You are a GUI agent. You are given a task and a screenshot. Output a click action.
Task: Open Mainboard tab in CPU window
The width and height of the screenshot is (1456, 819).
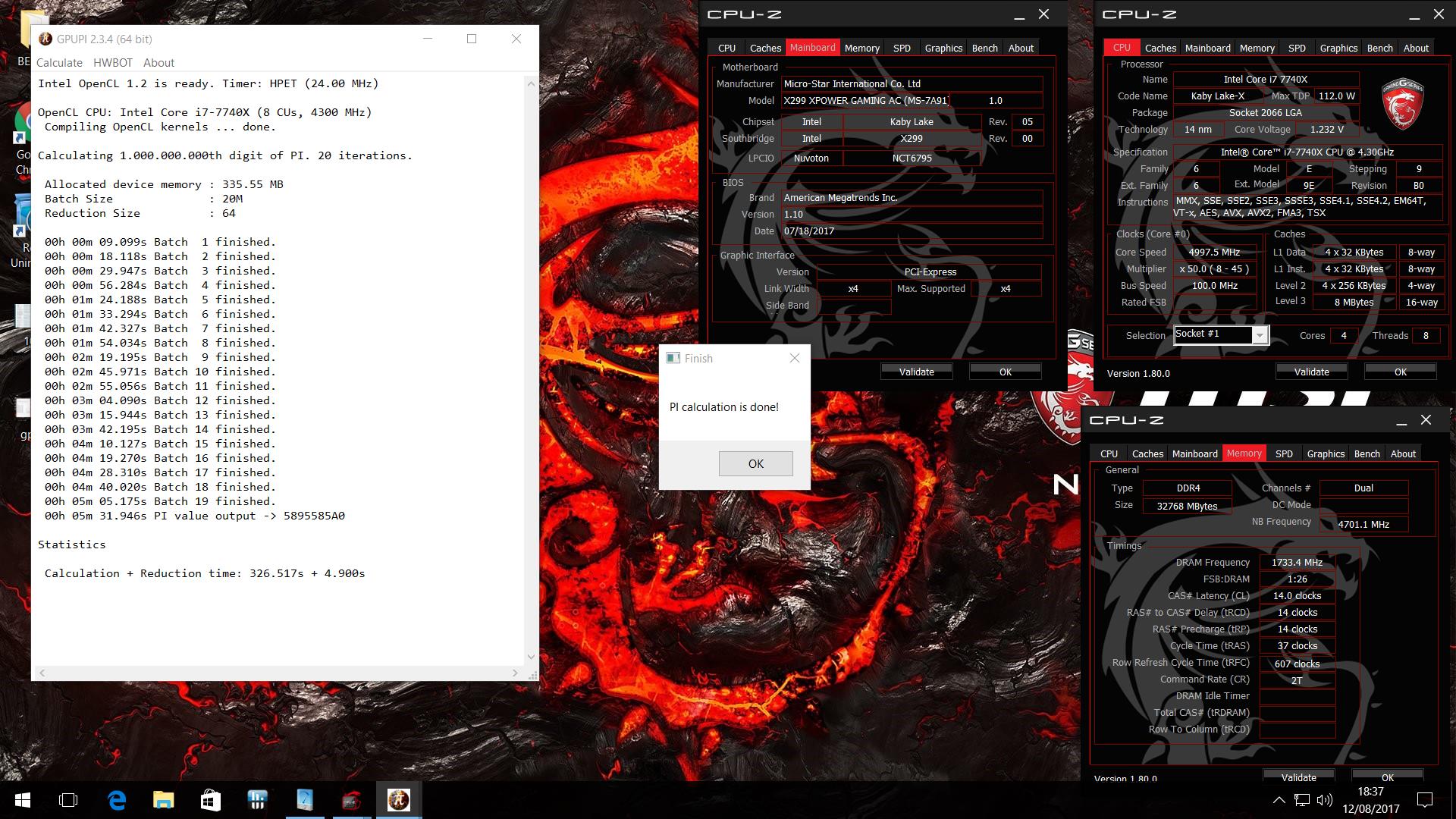[1207, 48]
